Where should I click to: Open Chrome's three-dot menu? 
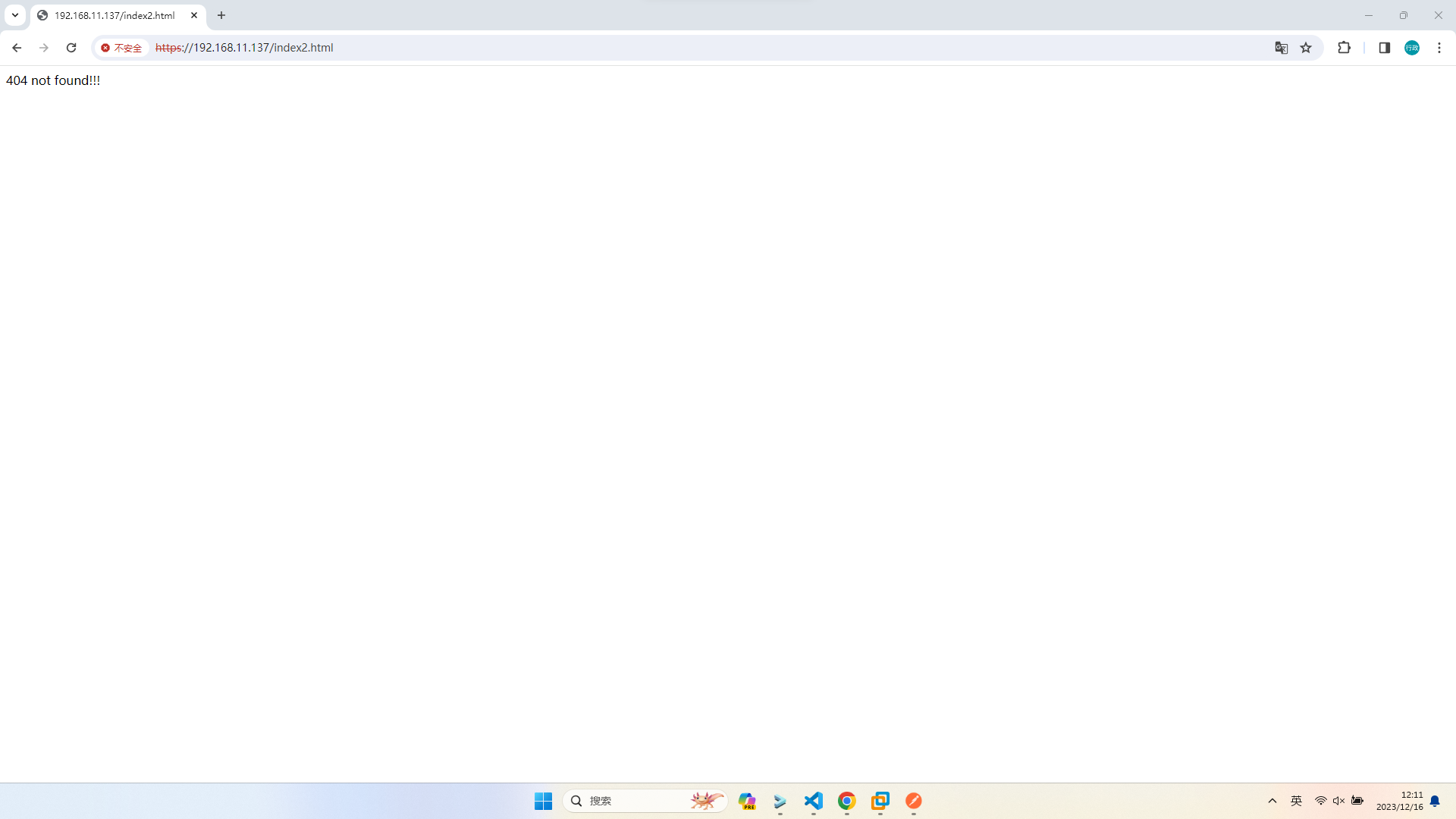(x=1439, y=48)
